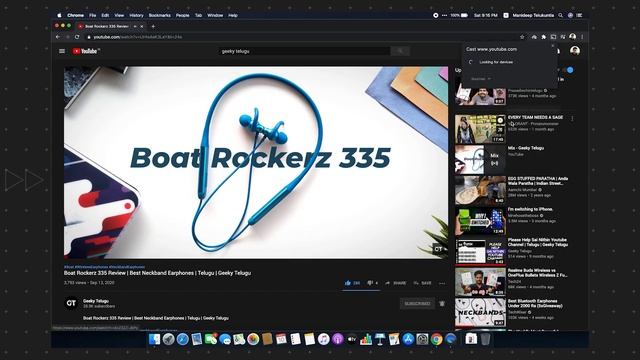Toggle the Autoplay switch
This screenshot has height=360, width=640.
click(569, 70)
